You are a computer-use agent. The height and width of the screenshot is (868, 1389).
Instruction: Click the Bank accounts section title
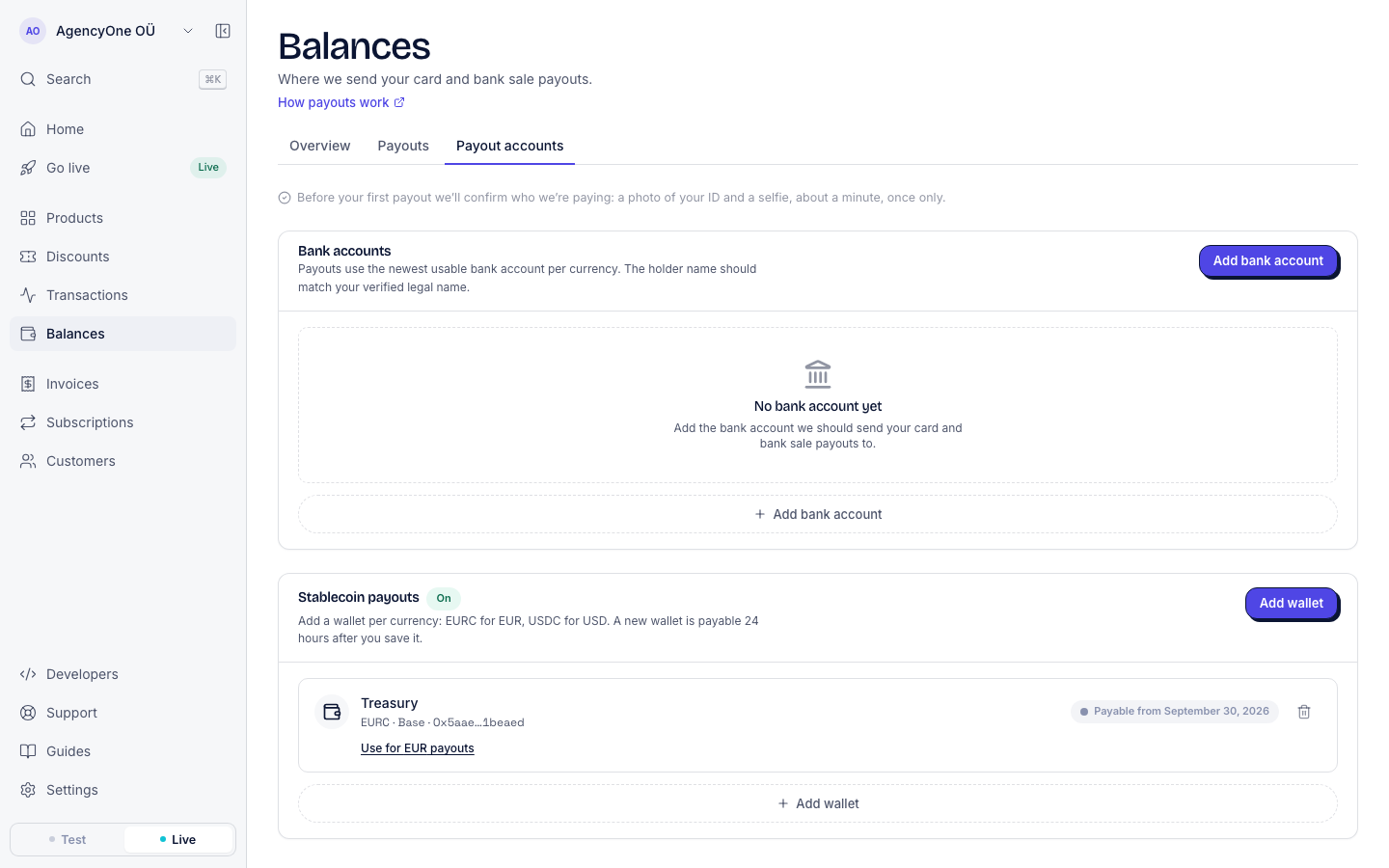pos(344,251)
